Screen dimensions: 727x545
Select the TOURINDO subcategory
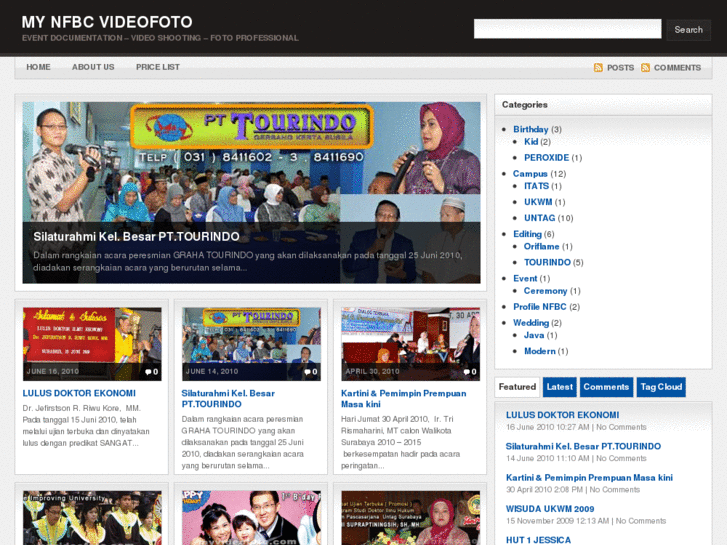548,263
